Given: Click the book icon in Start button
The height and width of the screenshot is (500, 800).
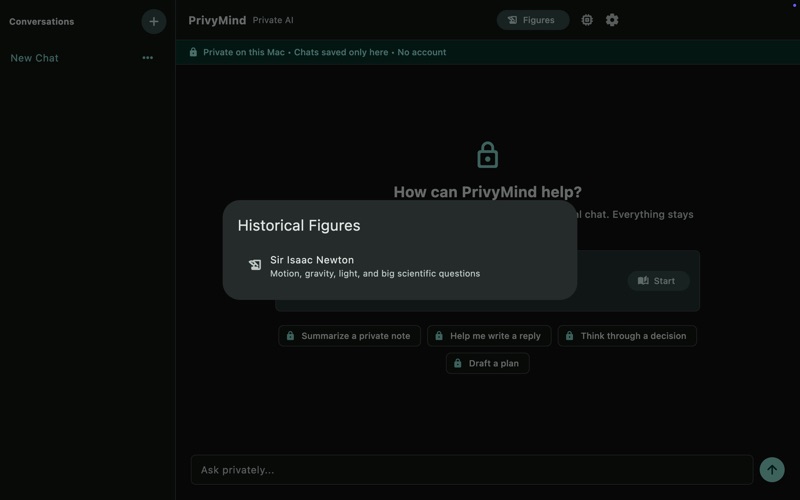Looking at the screenshot, I should point(643,281).
